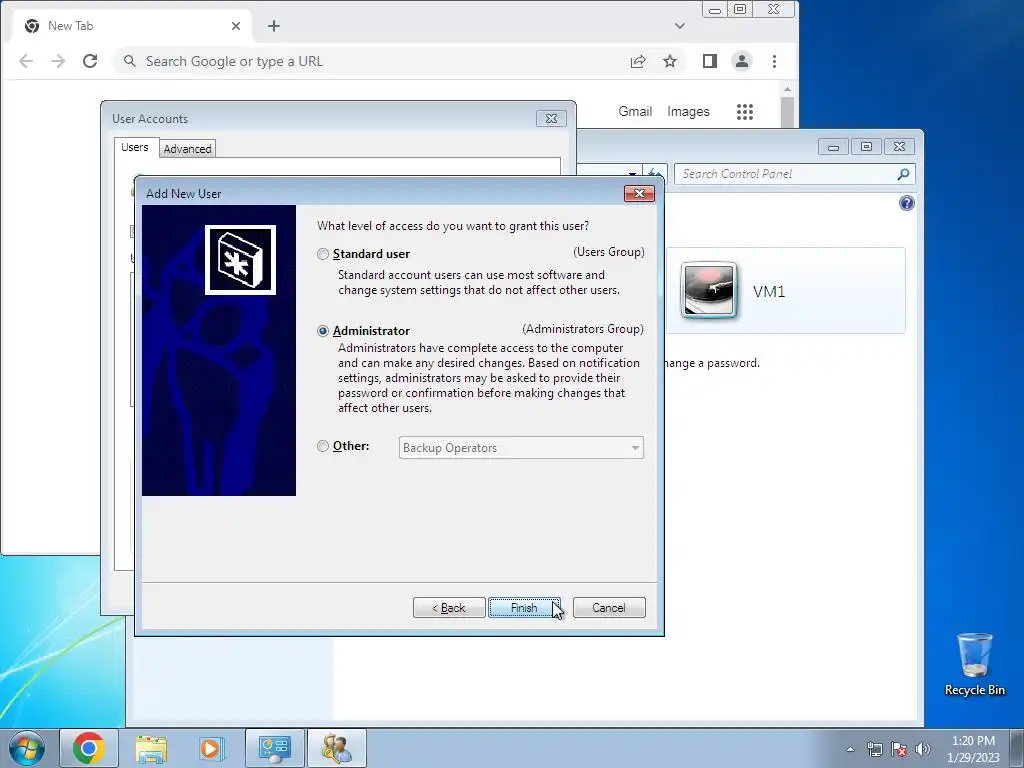Minimize the Control Panel window
The width and height of the screenshot is (1024, 768).
coord(833,147)
